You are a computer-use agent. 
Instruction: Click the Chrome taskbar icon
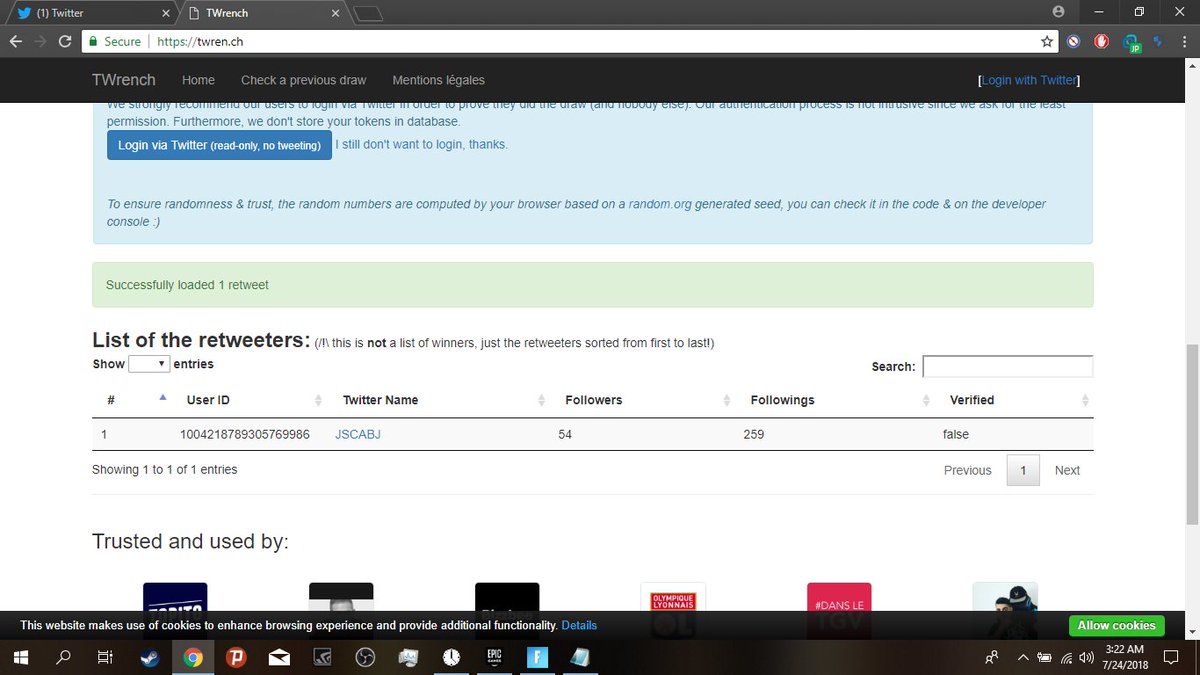click(x=193, y=657)
